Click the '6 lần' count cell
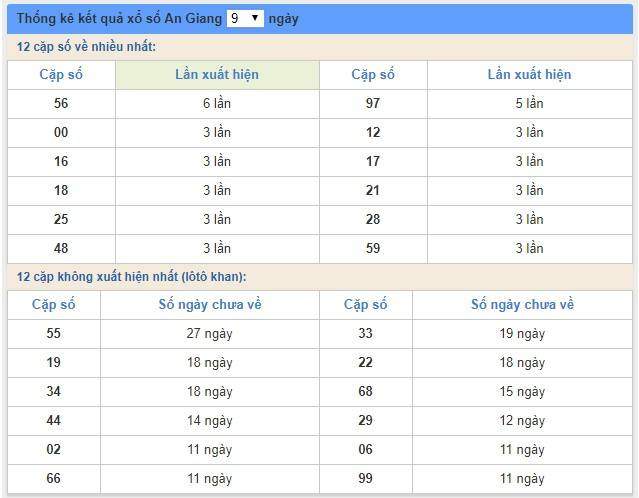 point(217,104)
